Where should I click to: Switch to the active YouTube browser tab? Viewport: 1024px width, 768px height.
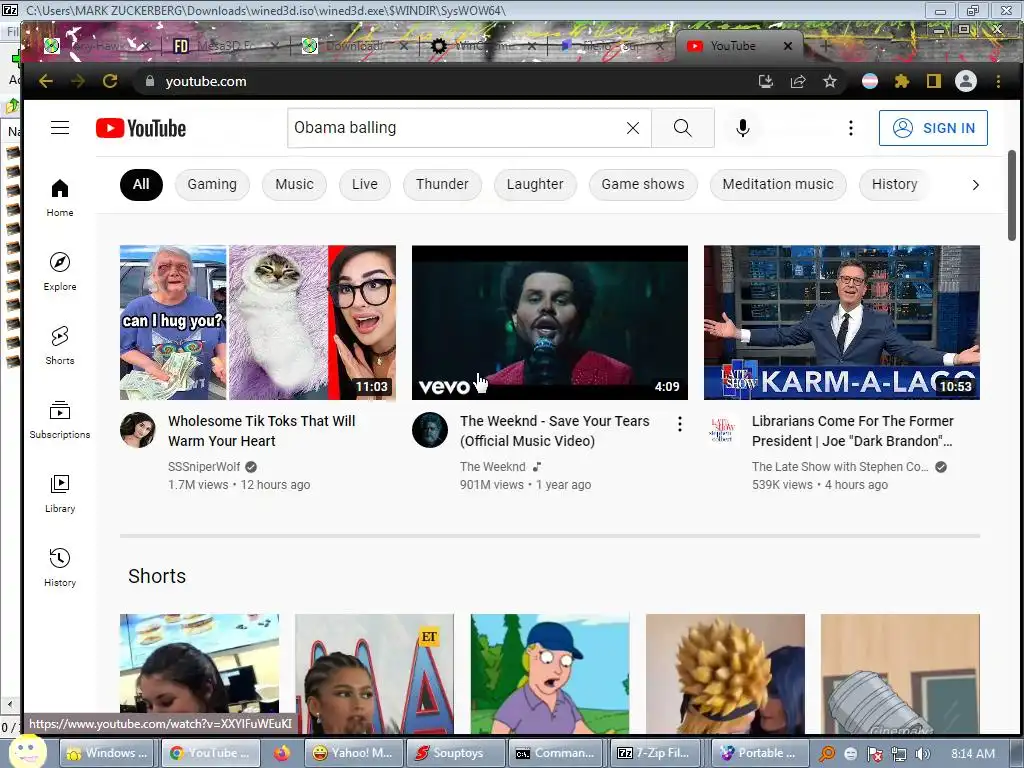[731, 46]
